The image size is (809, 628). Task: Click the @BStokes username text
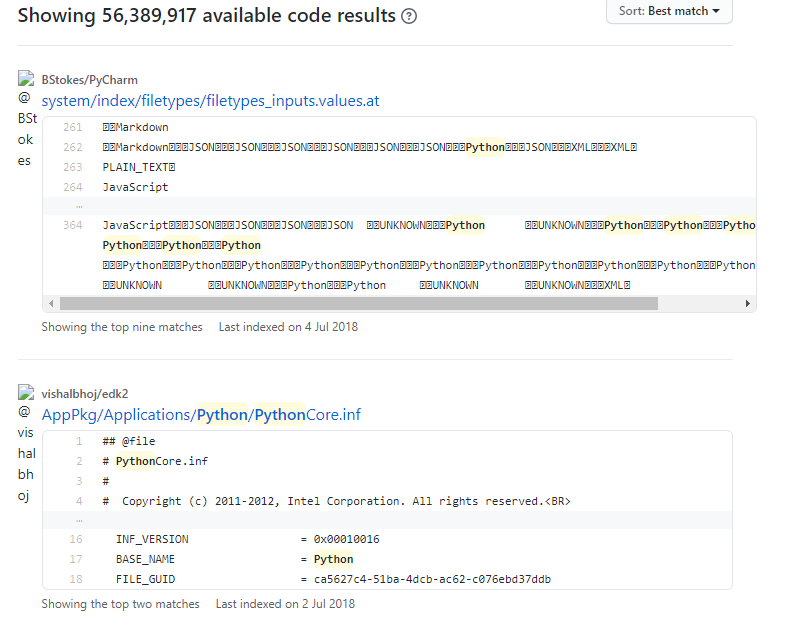(x=27, y=129)
